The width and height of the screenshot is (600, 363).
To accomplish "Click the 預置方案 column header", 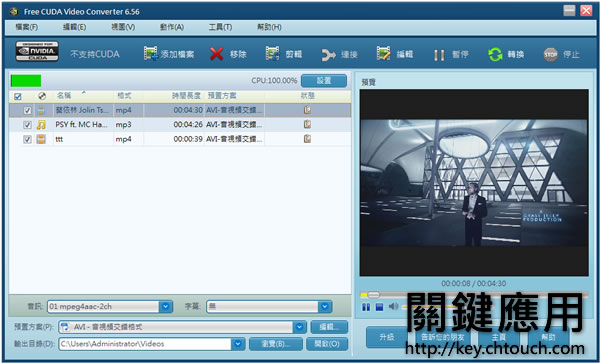I will tap(222, 96).
